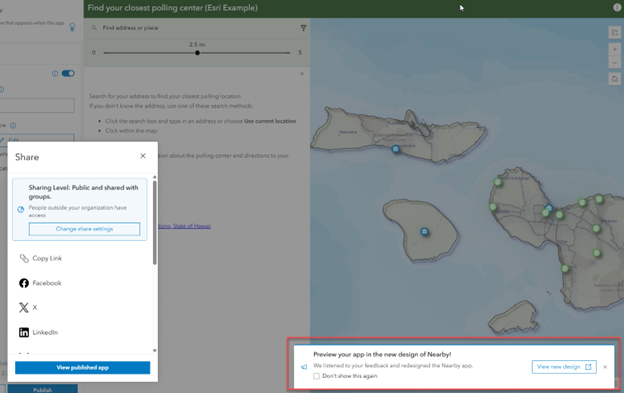The width and height of the screenshot is (624, 393).
Task: Share on X icon
Action: click(x=24, y=307)
